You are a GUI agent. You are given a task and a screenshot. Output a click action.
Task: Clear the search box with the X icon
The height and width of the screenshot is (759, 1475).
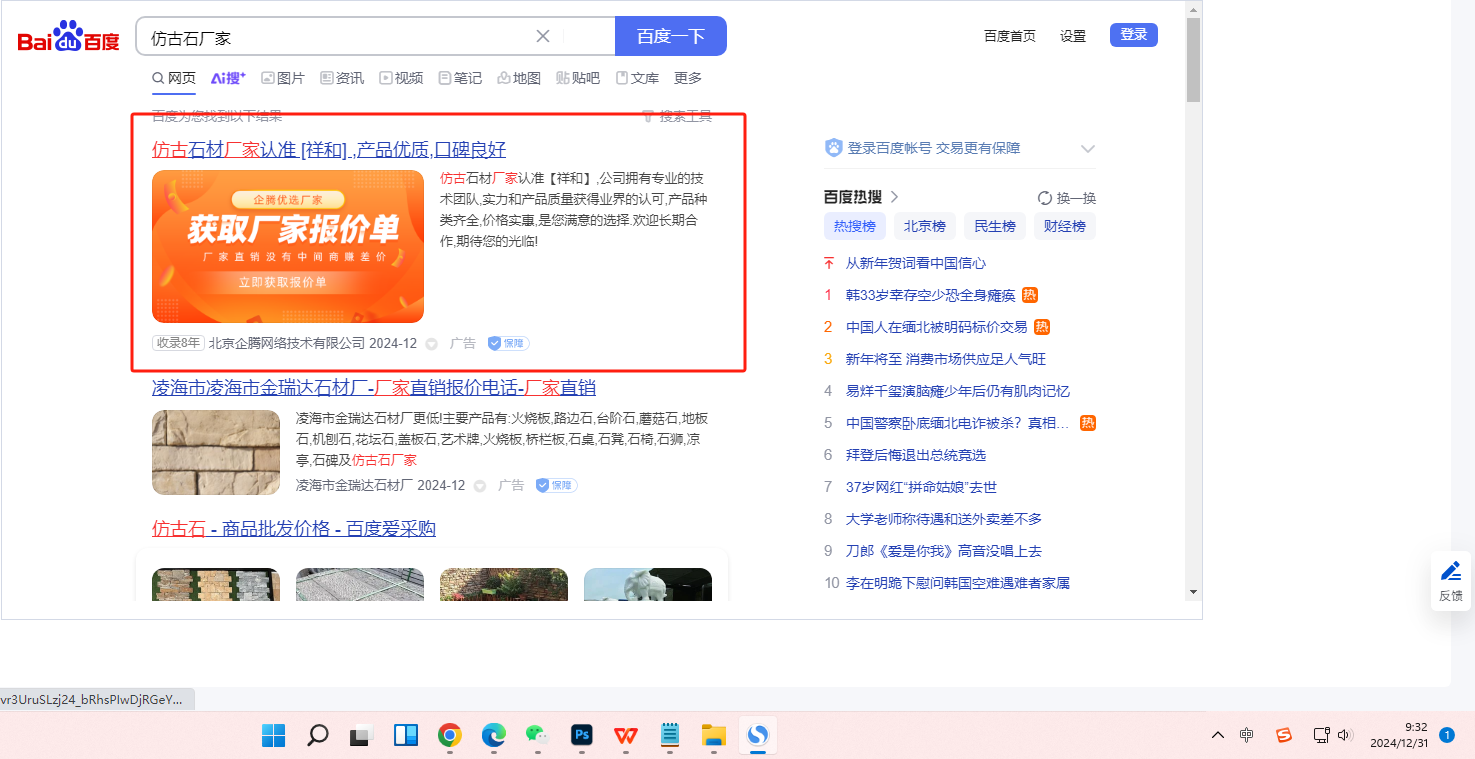click(543, 36)
